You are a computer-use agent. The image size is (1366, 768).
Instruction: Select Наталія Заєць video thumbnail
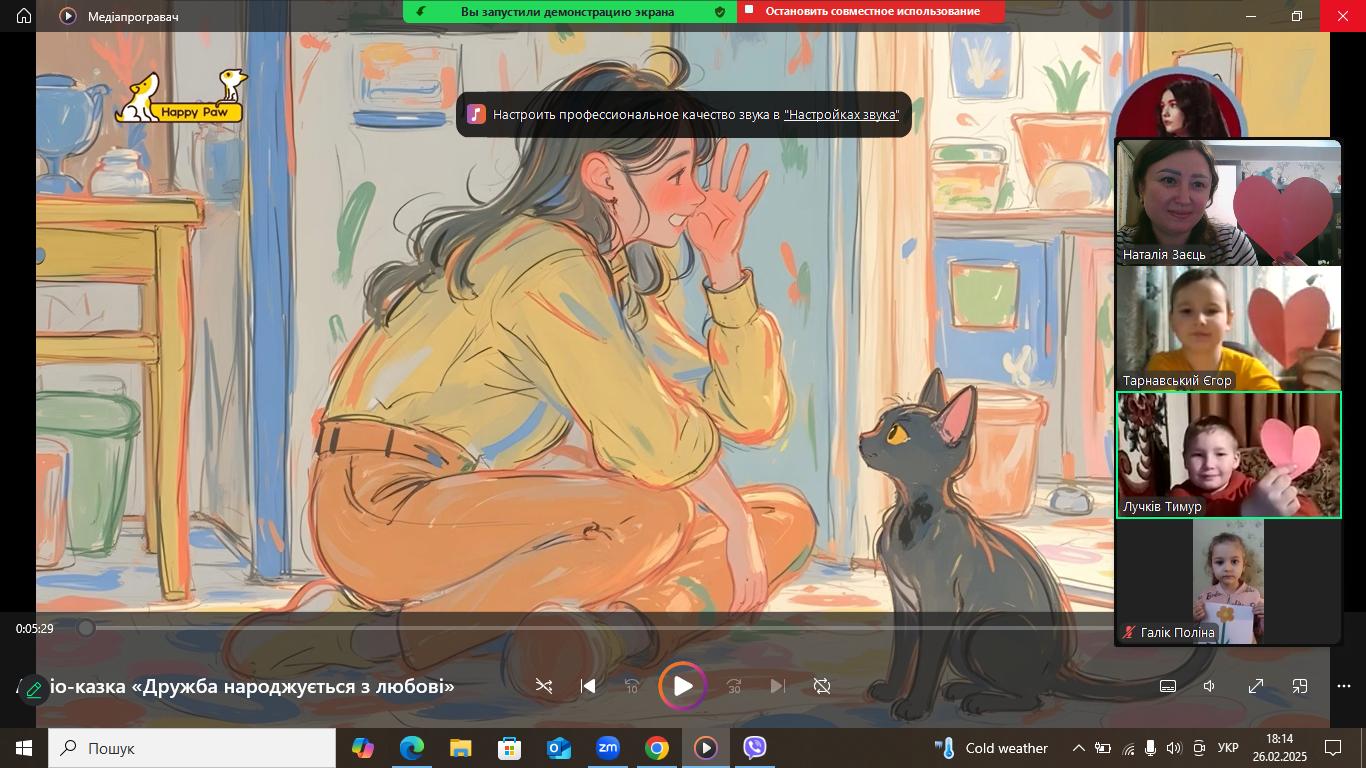(1228, 202)
